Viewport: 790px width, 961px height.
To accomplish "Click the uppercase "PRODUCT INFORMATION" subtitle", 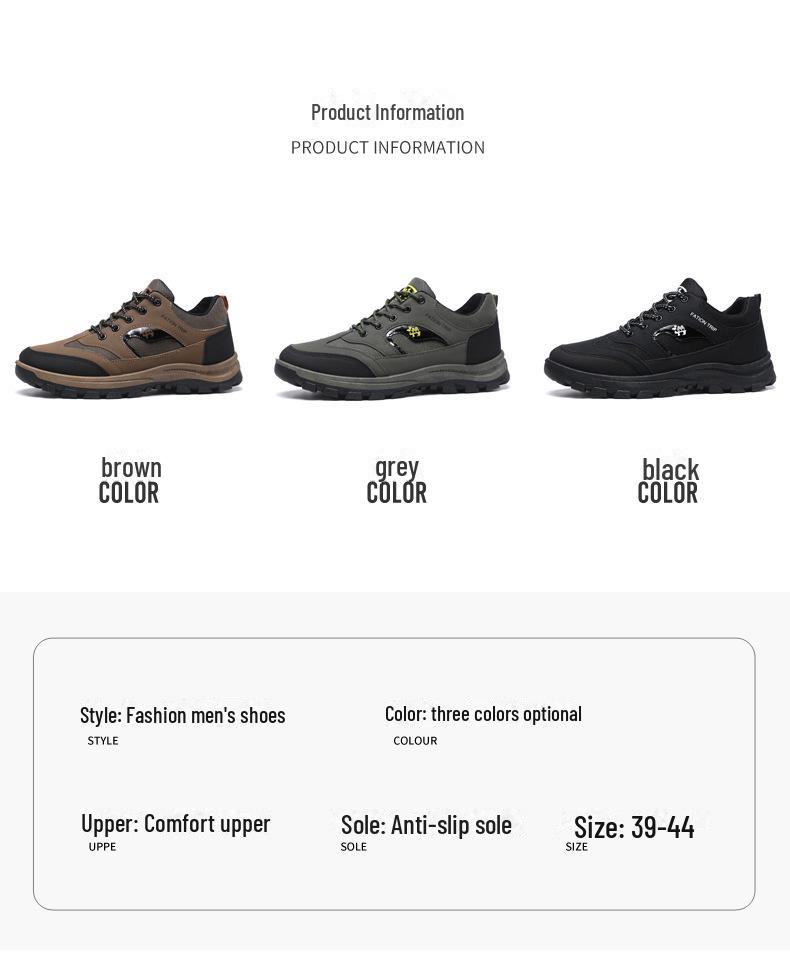I will 387,148.
